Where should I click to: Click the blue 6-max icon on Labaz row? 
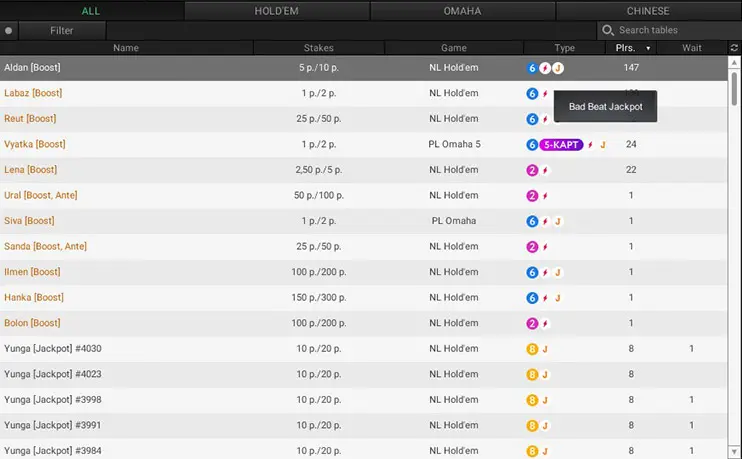[532, 94]
